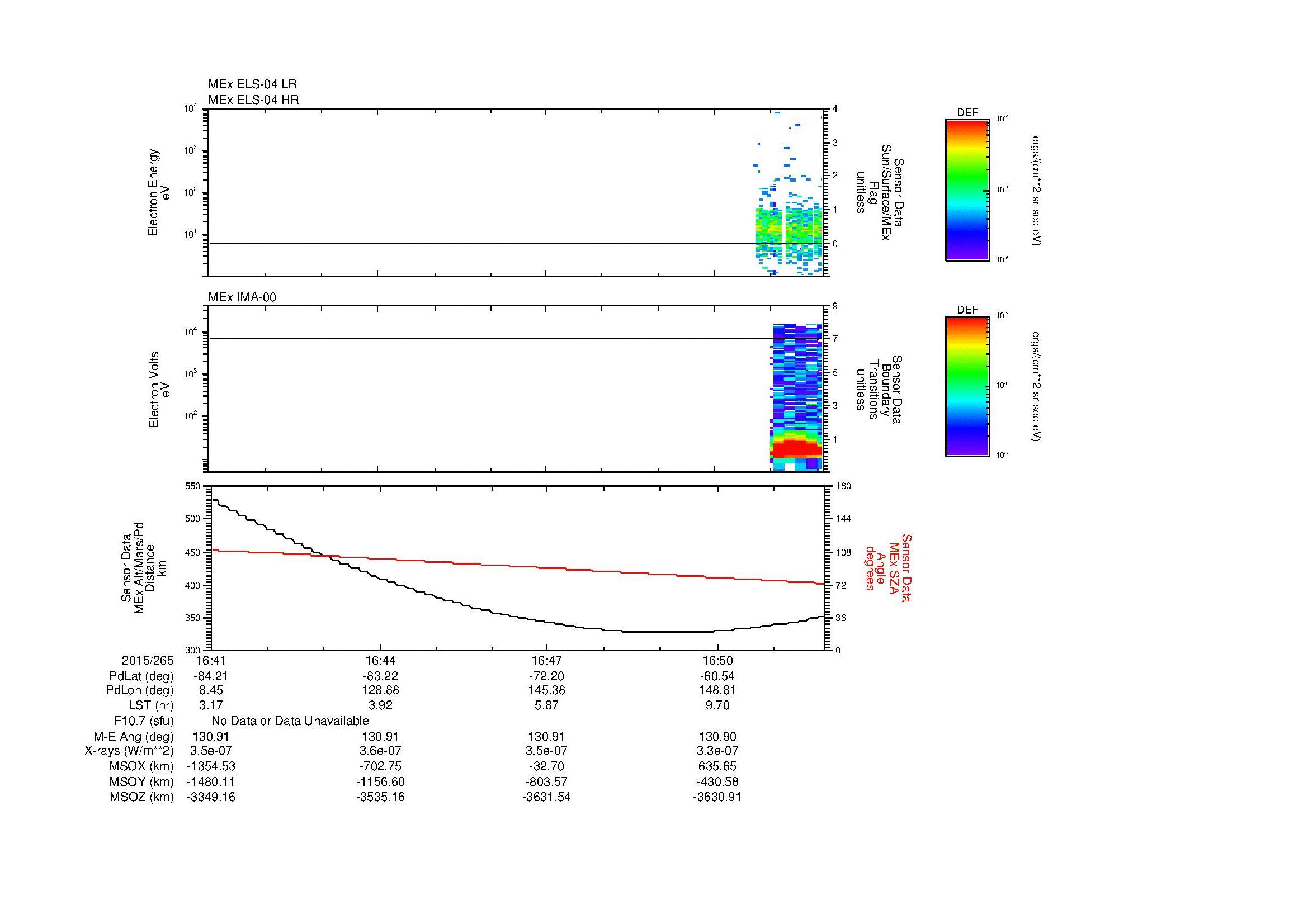This screenshot has width=1308, height=924.
Task: Click the 'Electron Energy eV' axis label
Action: pyautogui.click(x=159, y=192)
